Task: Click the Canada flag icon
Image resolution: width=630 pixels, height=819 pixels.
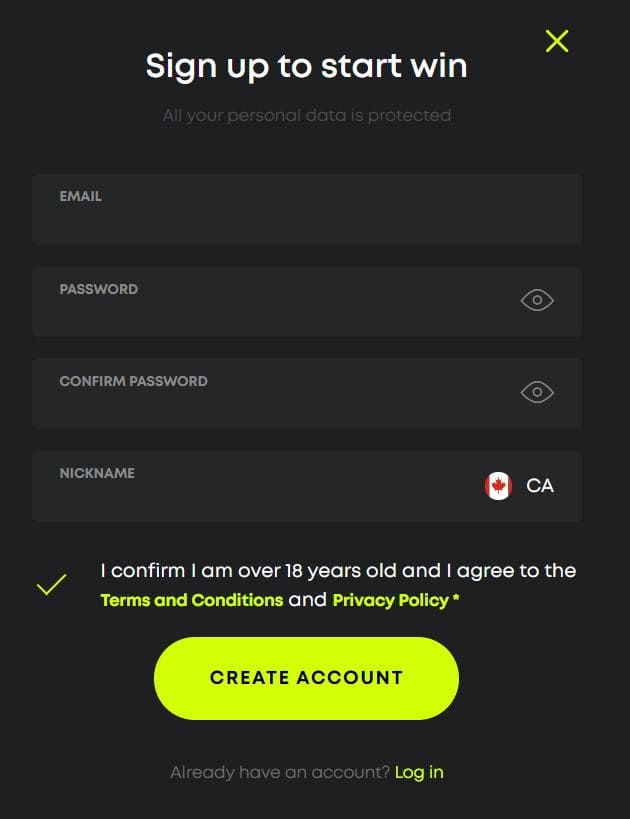Action: [x=498, y=486]
